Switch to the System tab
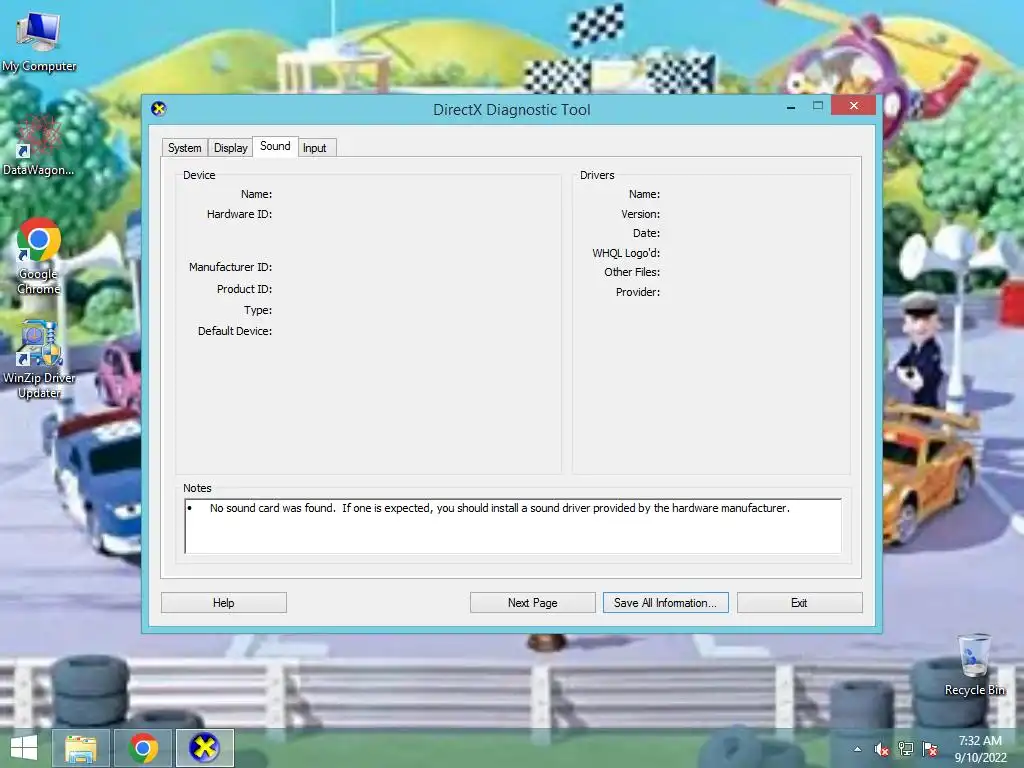1024x768 pixels. click(x=185, y=148)
